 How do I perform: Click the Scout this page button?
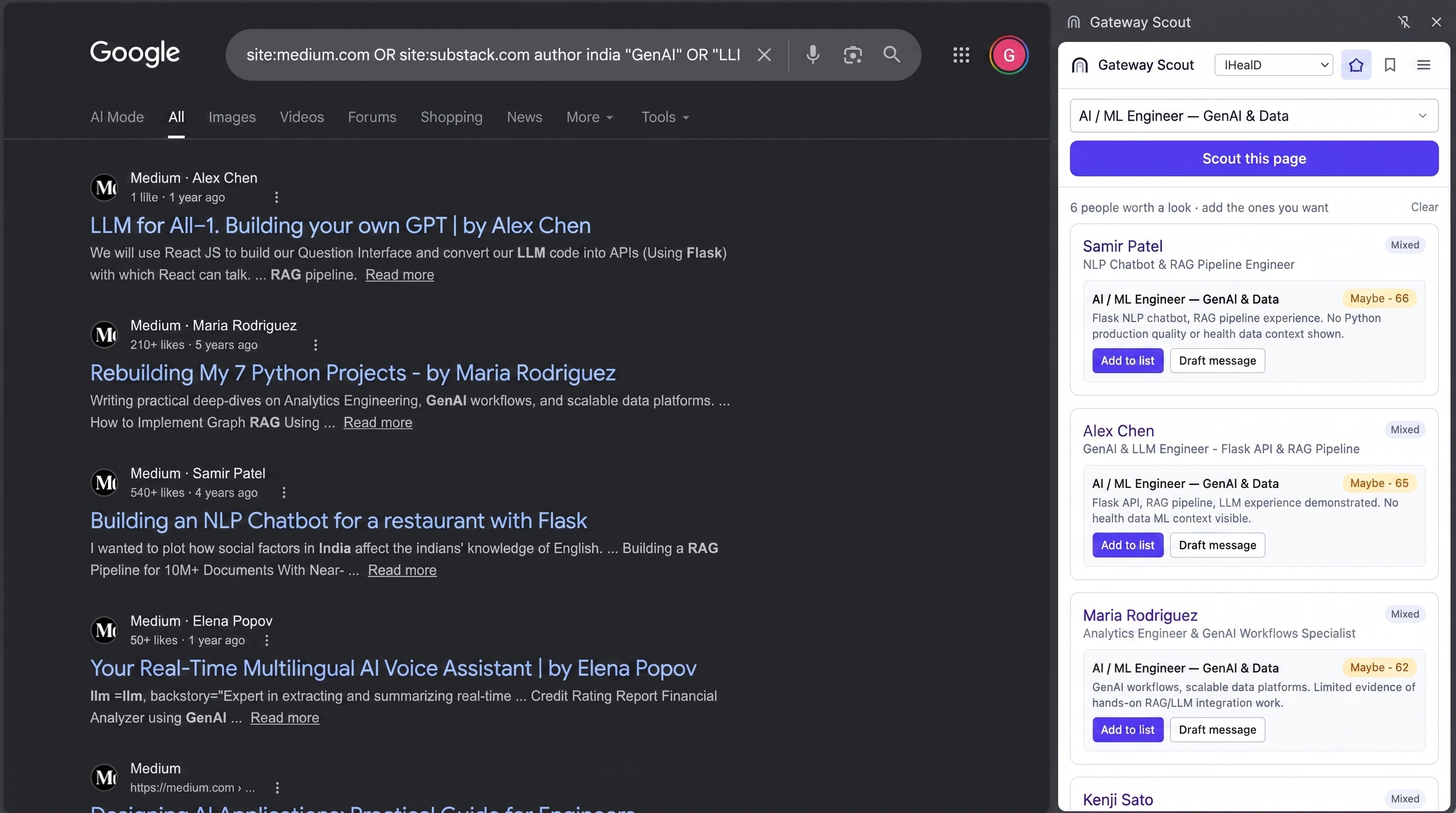click(1254, 159)
